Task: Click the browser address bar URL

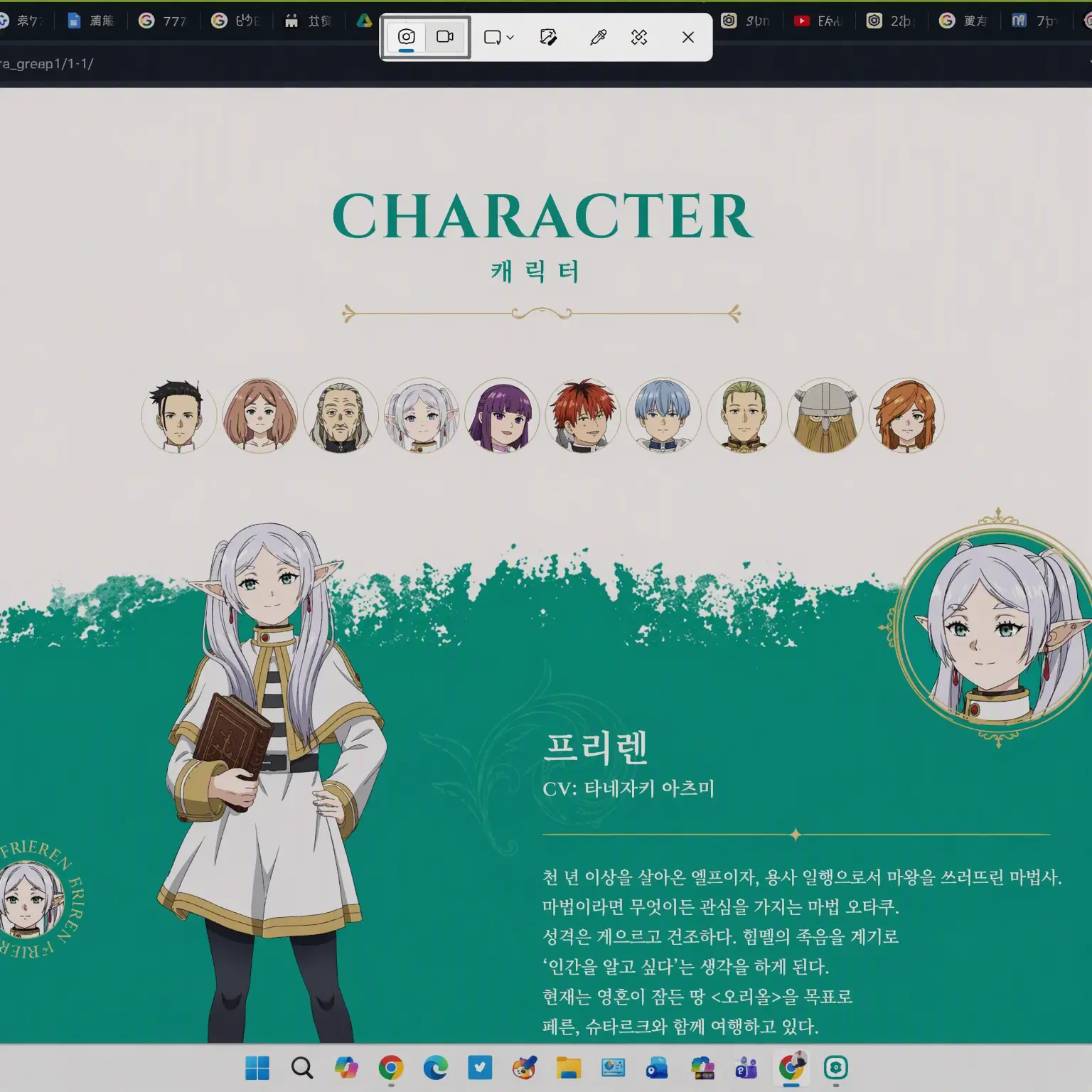Action: (47, 64)
